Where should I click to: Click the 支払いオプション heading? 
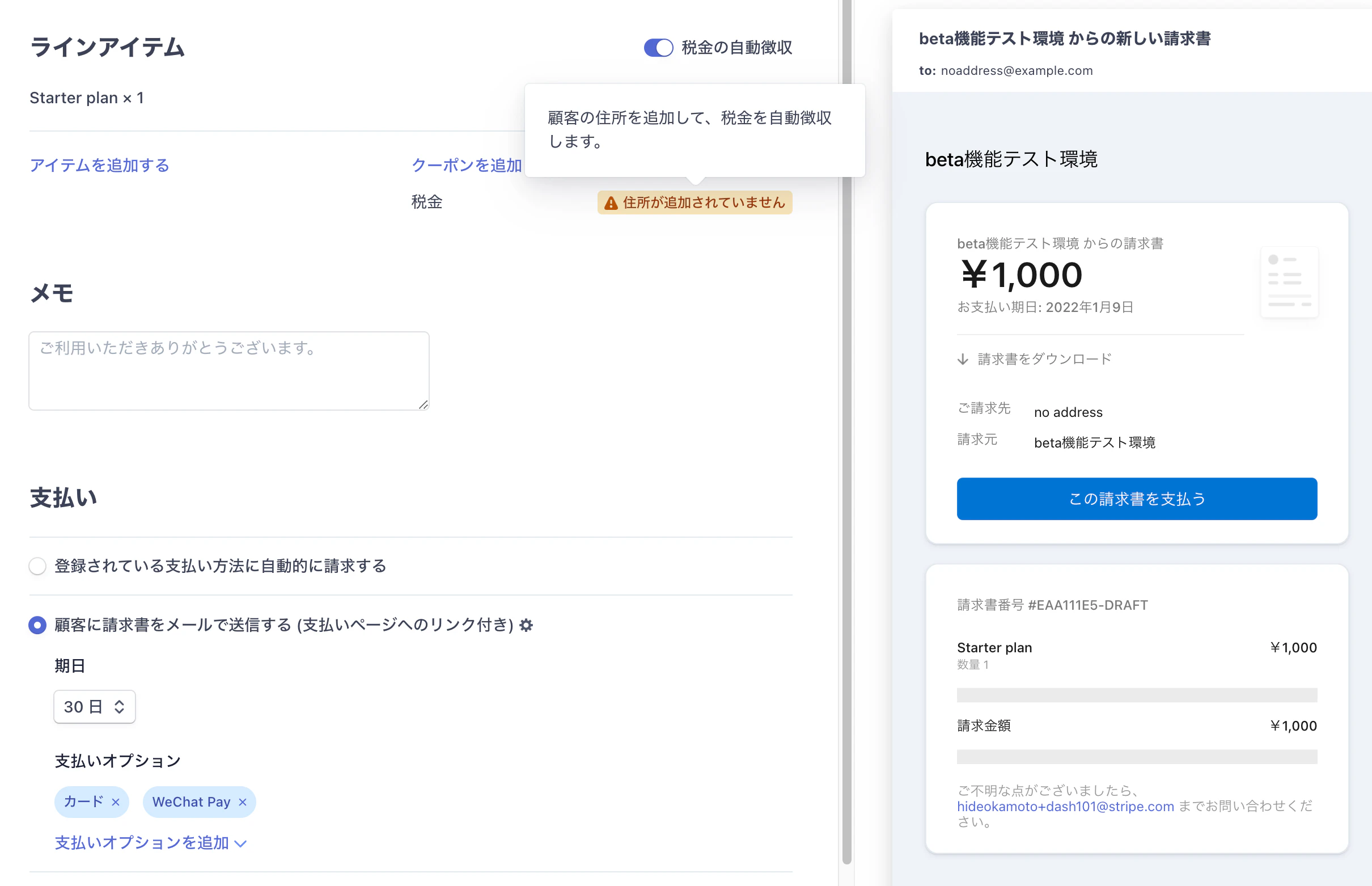coord(118,761)
